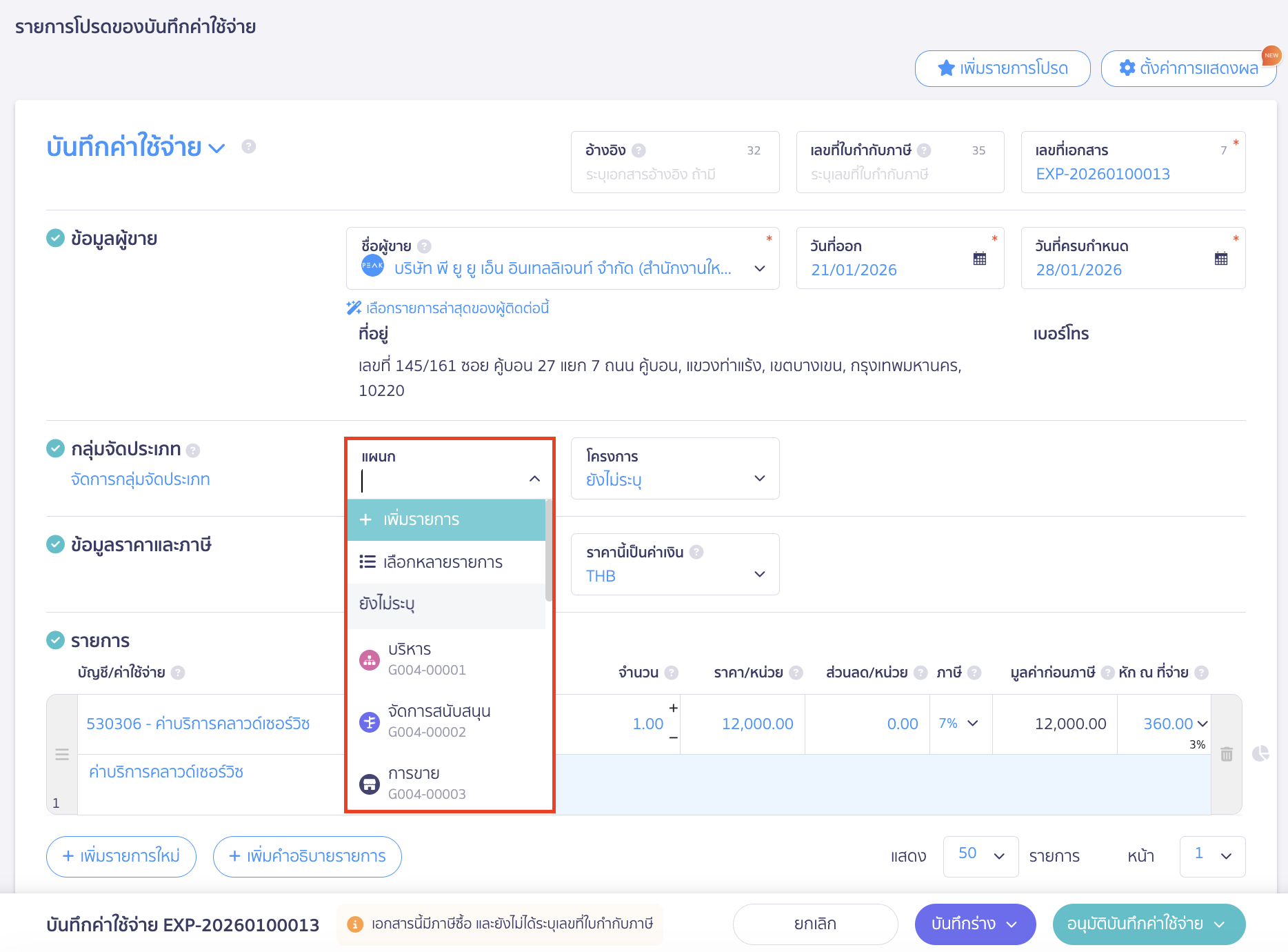The image size is (1288, 952).
Task: Click help icon next to บันทึกค่าใช้จ่าย title
Action: click(x=249, y=146)
